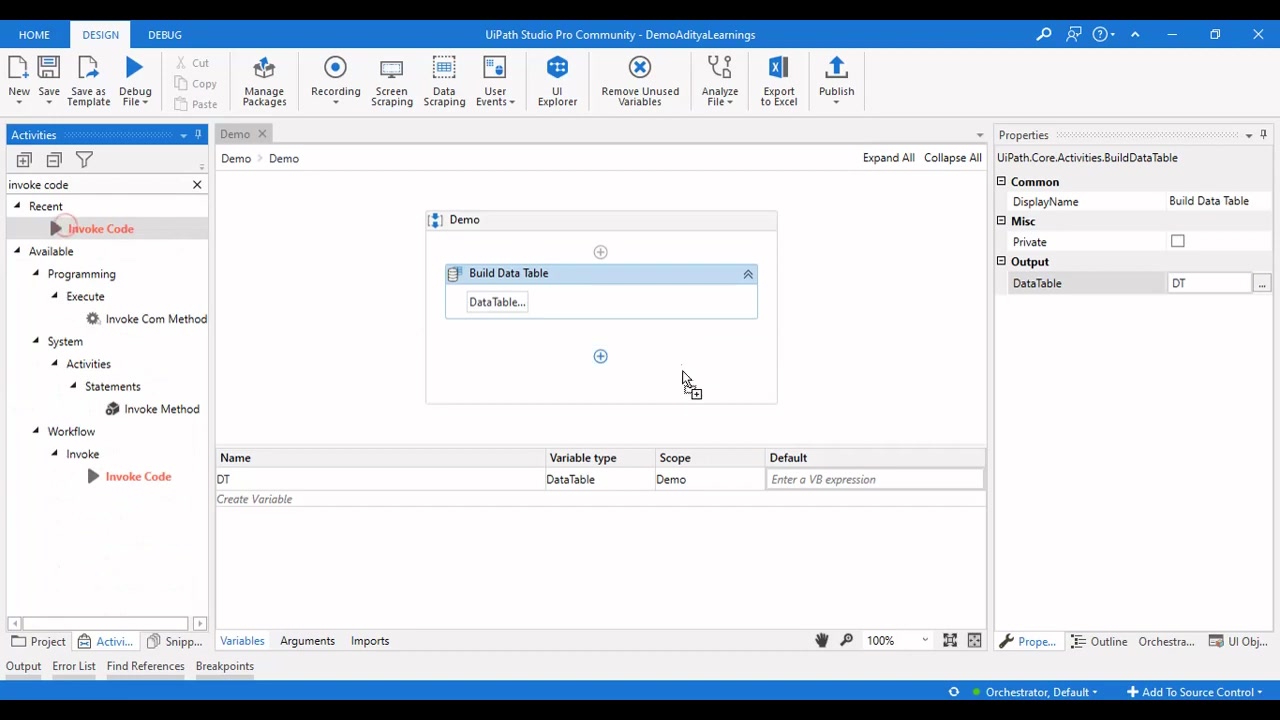Open the Snippets panel tab
This screenshot has height=720, width=1280.
pos(175,641)
